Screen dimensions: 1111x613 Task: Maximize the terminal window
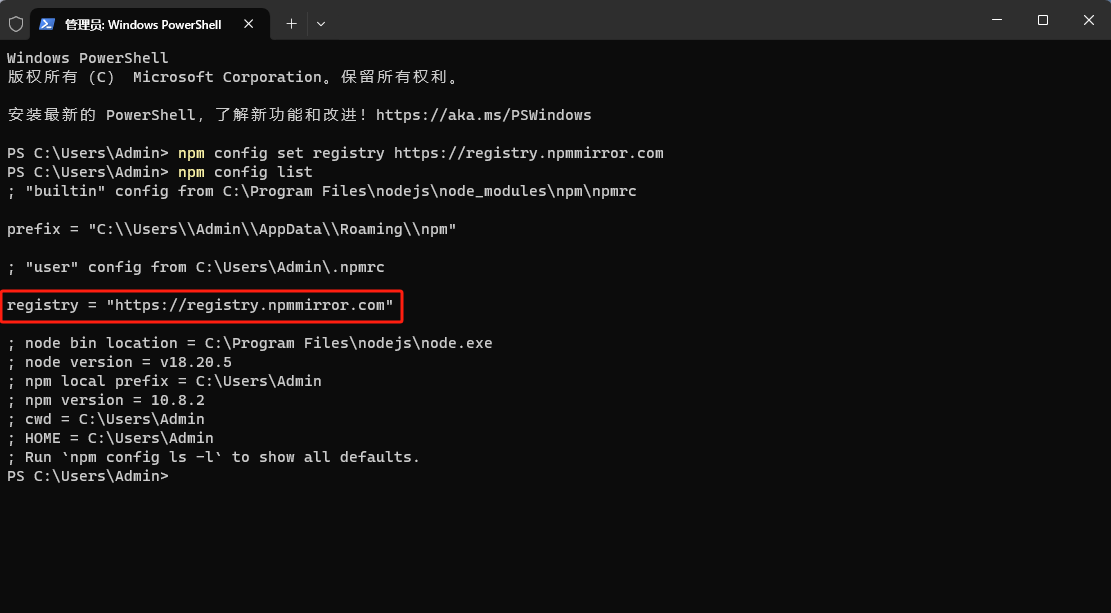[1043, 20]
